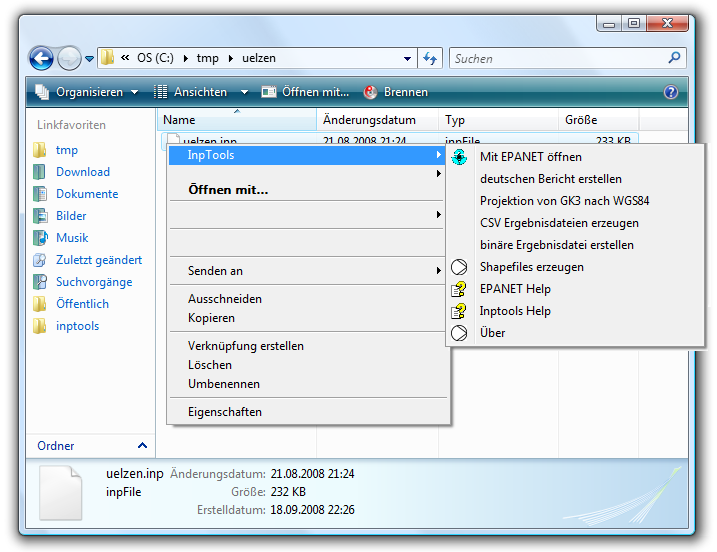Open the Suchvorgänge favorite link
The width and height of the screenshot is (717, 552).
(x=94, y=282)
